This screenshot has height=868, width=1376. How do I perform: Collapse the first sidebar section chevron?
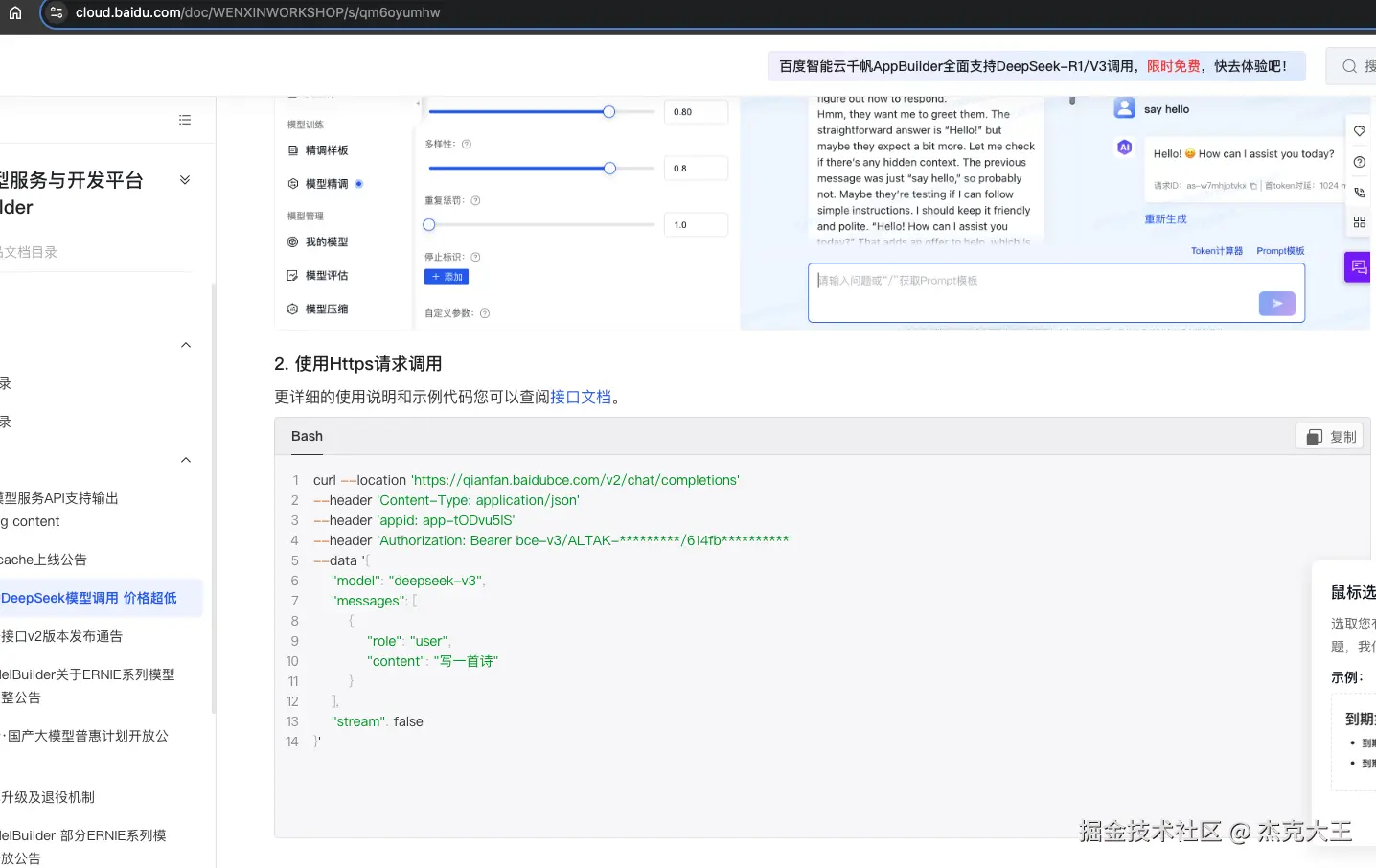point(186,345)
